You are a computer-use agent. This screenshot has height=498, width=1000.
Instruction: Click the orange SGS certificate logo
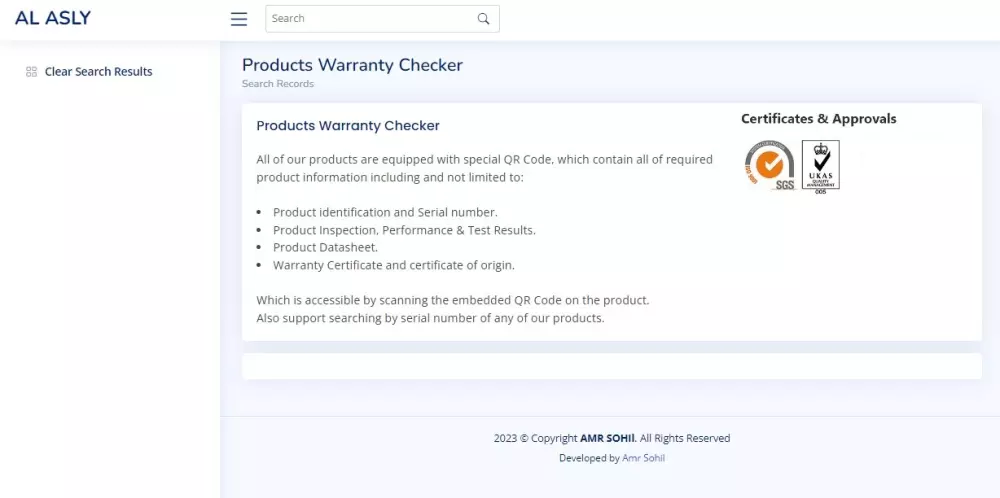tap(769, 165)
